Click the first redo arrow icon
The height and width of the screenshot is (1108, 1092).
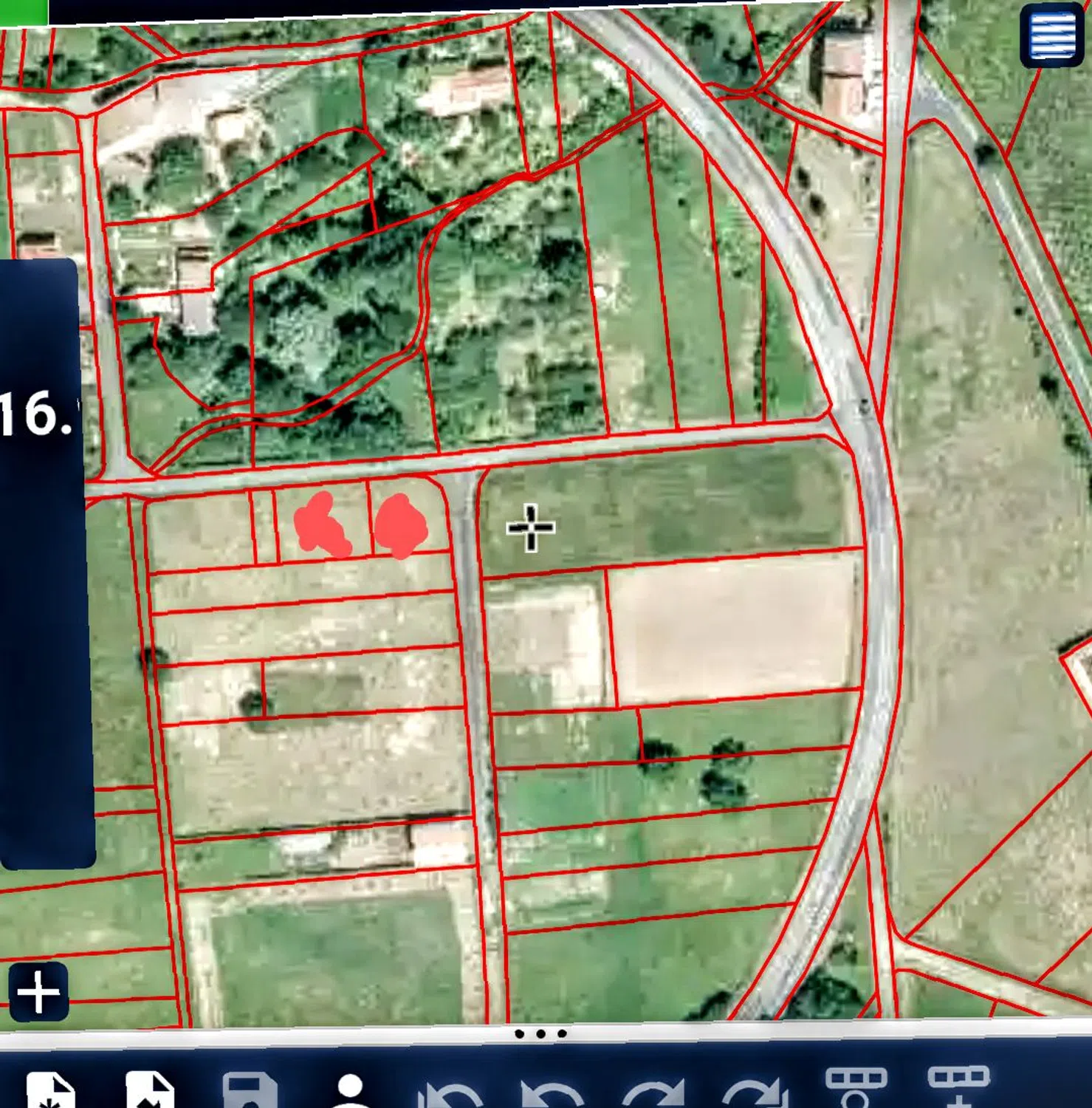pos(653,1095)
